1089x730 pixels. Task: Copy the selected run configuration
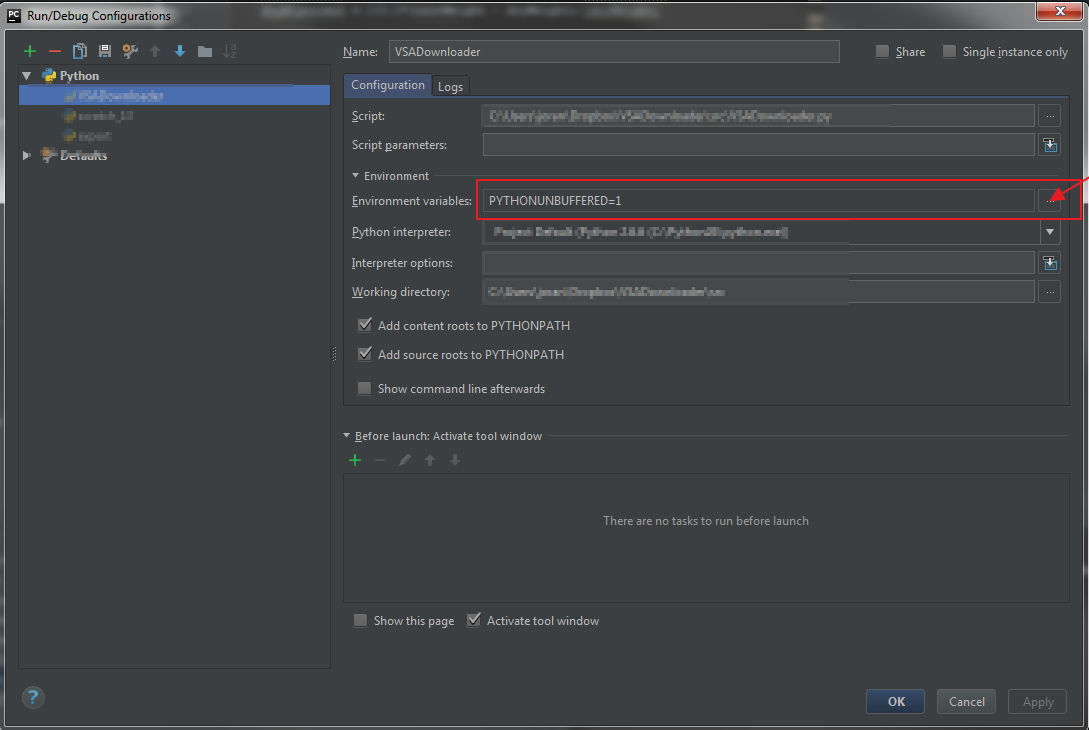(x=79, y=50)
